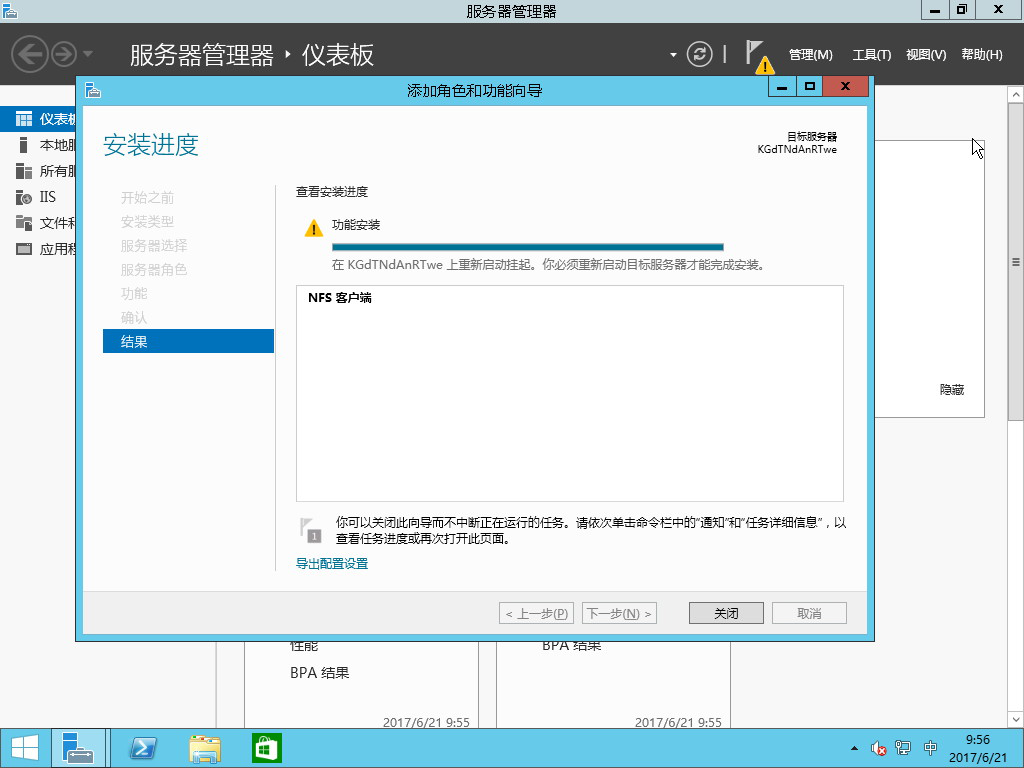Click the back navigation arrow icon
Screen dimensions: 1024x768
pyautogui.click(x=30, y=54)
